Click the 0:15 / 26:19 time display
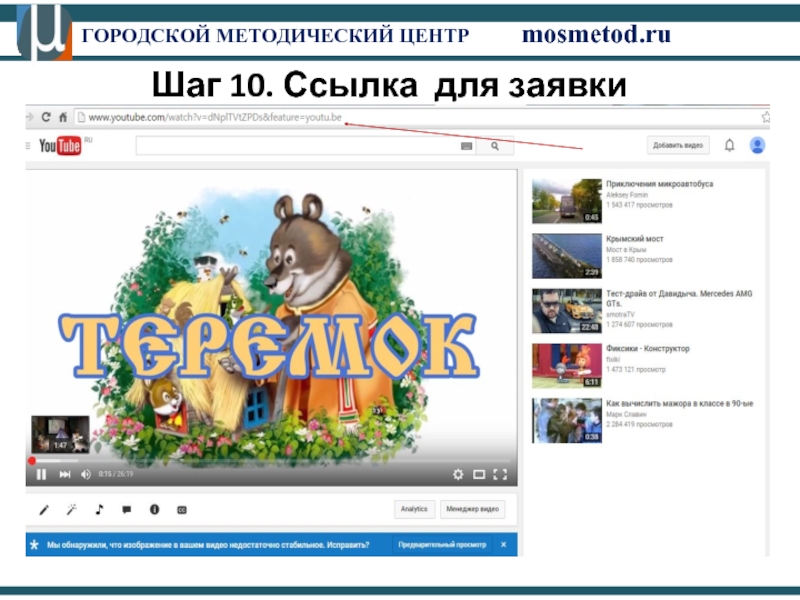The width and height of the screenshot is (800, 600). point(116,474)
